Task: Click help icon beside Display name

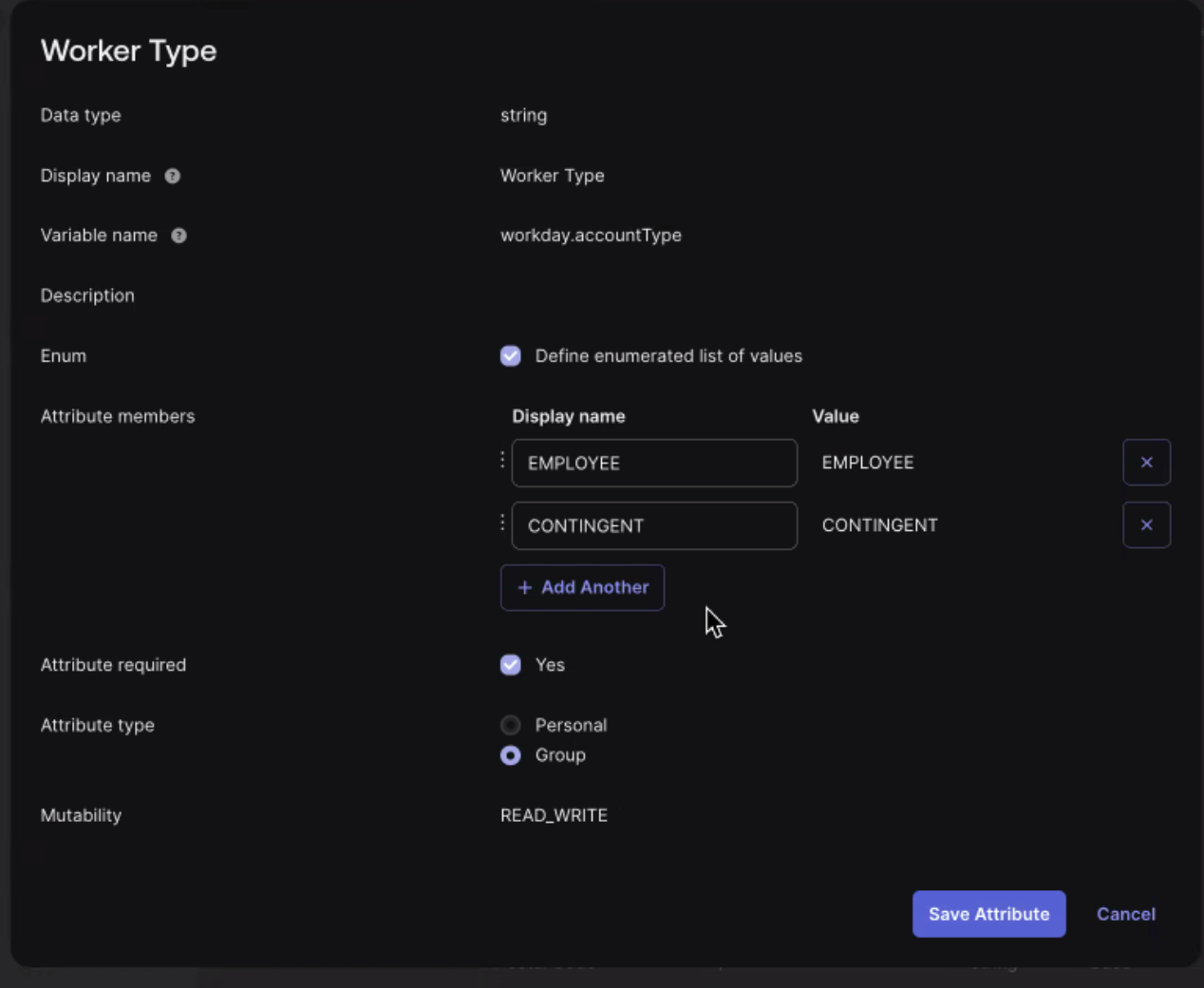Action: tap(172, 176)
